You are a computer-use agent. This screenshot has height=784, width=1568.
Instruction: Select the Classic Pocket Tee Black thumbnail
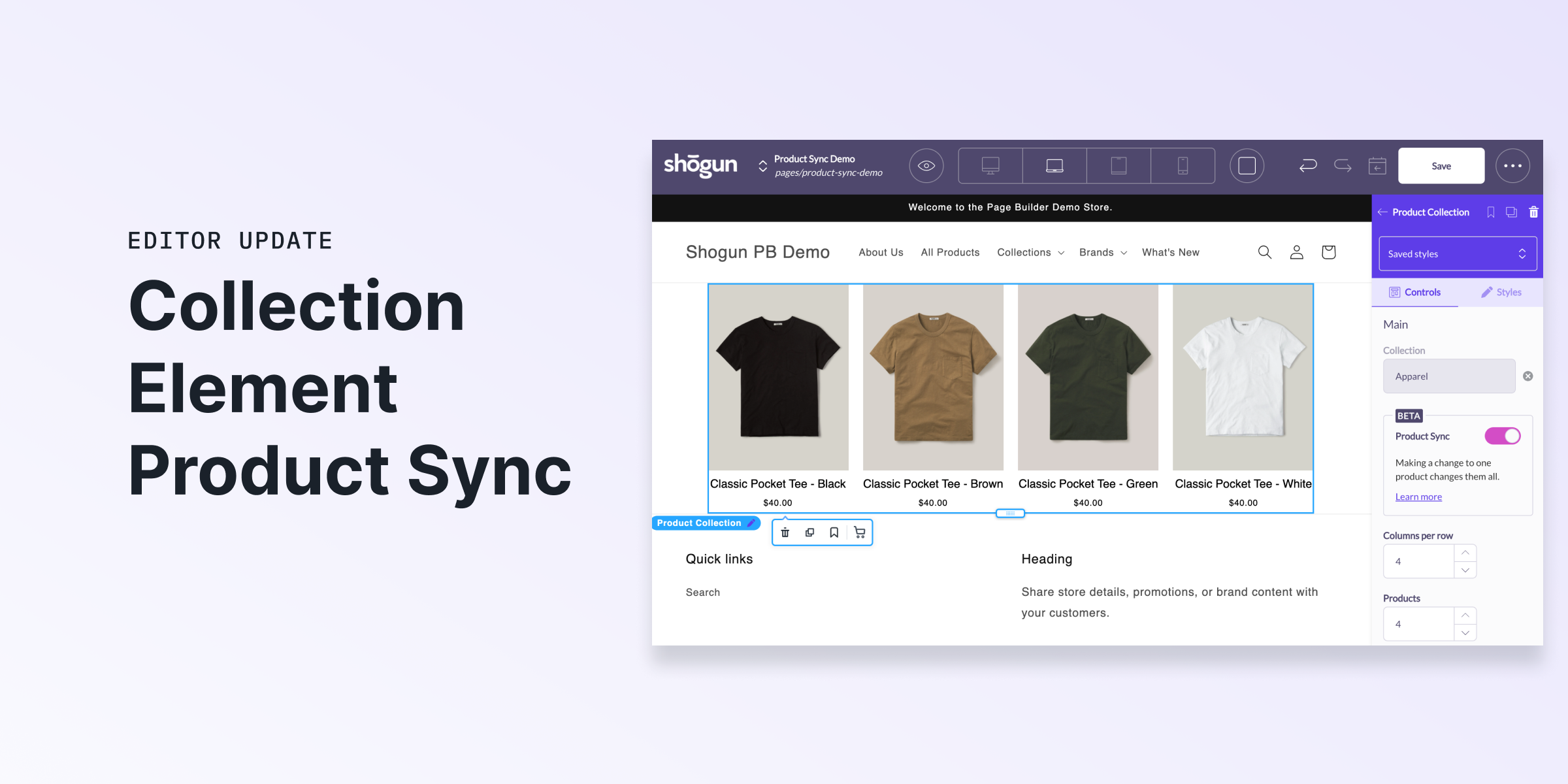tap(779, 378)
